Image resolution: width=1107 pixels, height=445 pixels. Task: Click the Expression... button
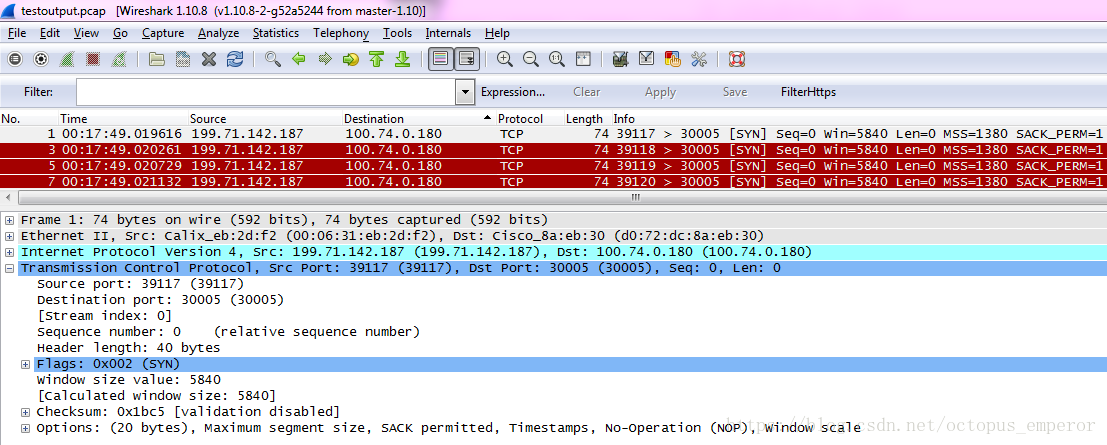pyautogui.click(x=513, y=92)
